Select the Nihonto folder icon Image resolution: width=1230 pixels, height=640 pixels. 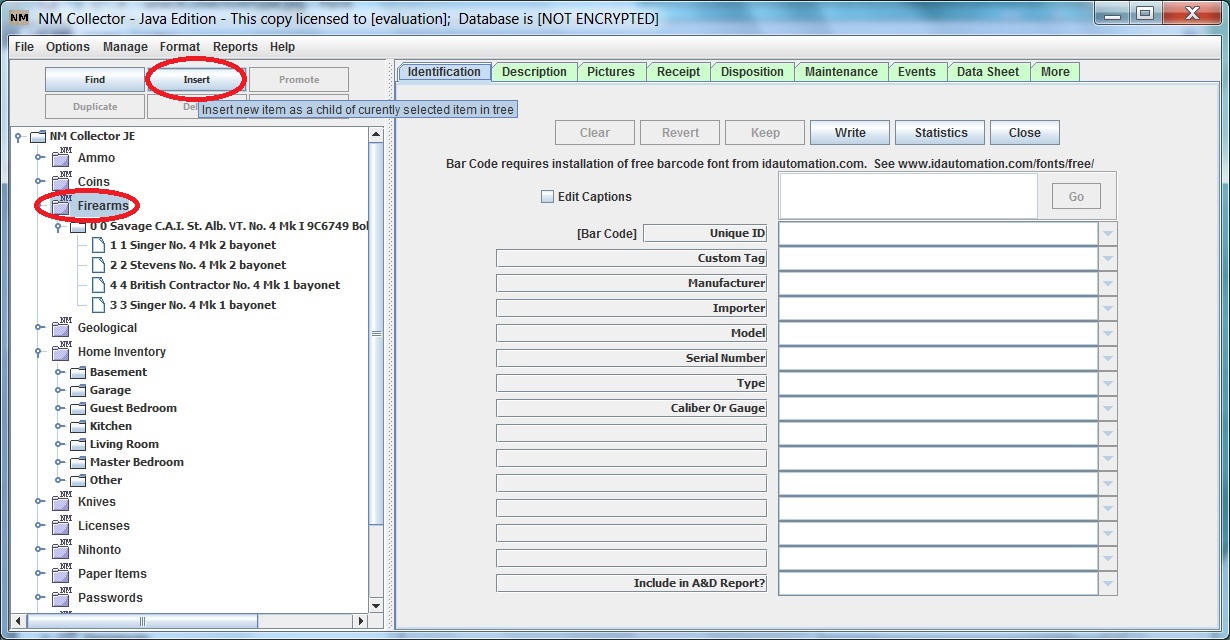[60, 550]
